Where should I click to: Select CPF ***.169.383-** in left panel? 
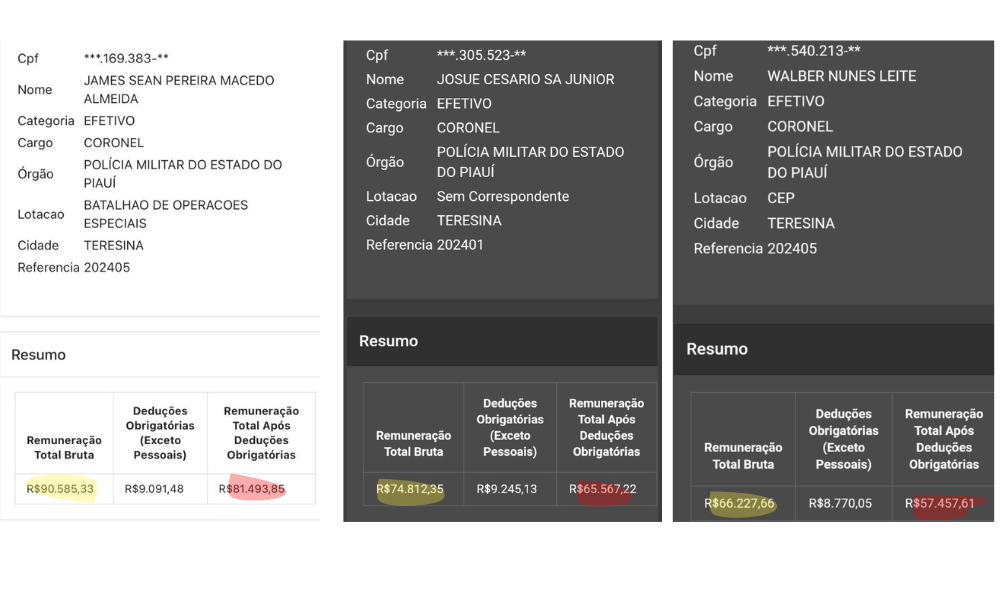[x=126, y=58]
